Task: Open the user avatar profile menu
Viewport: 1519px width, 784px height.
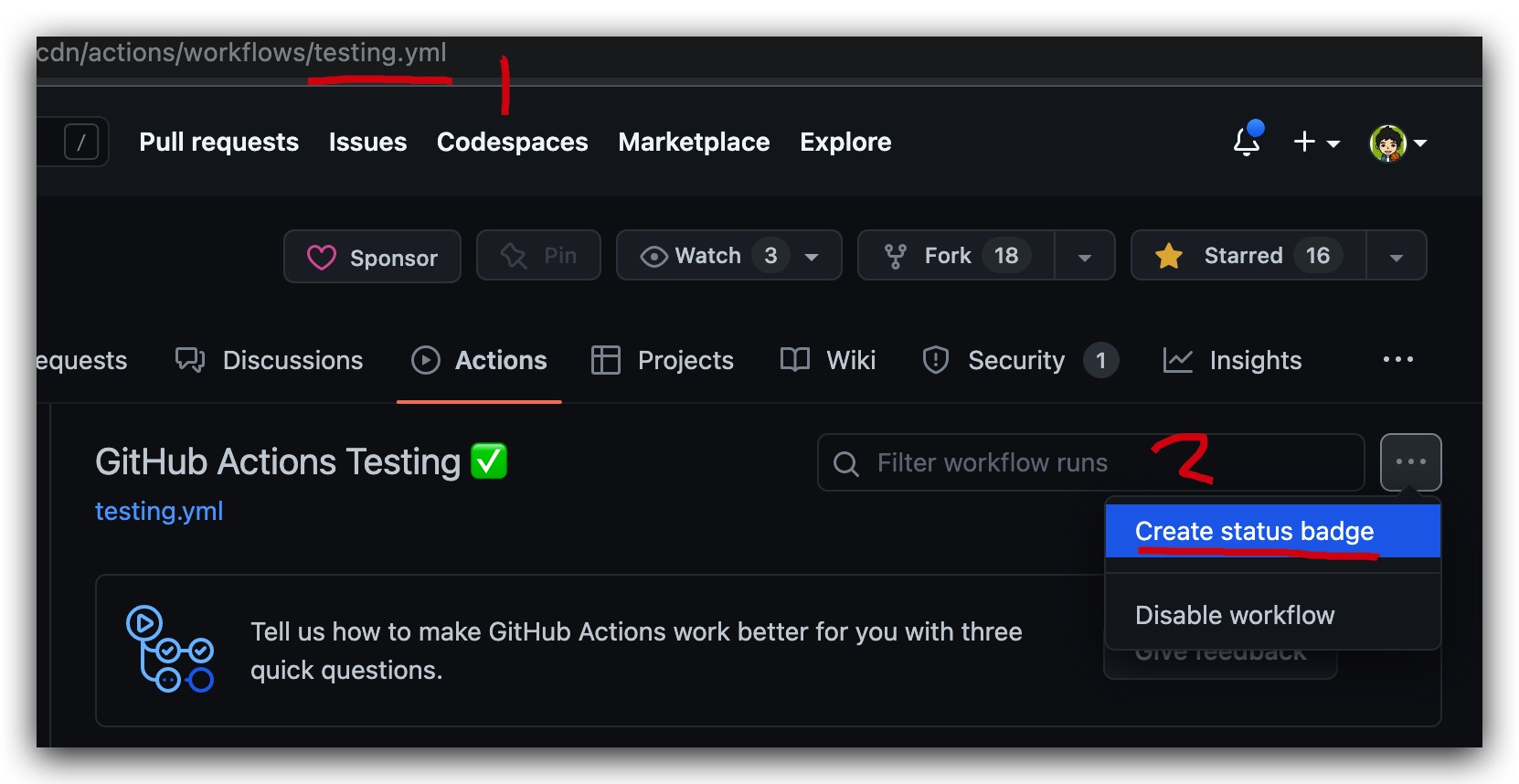Action: coord(1397,143)
